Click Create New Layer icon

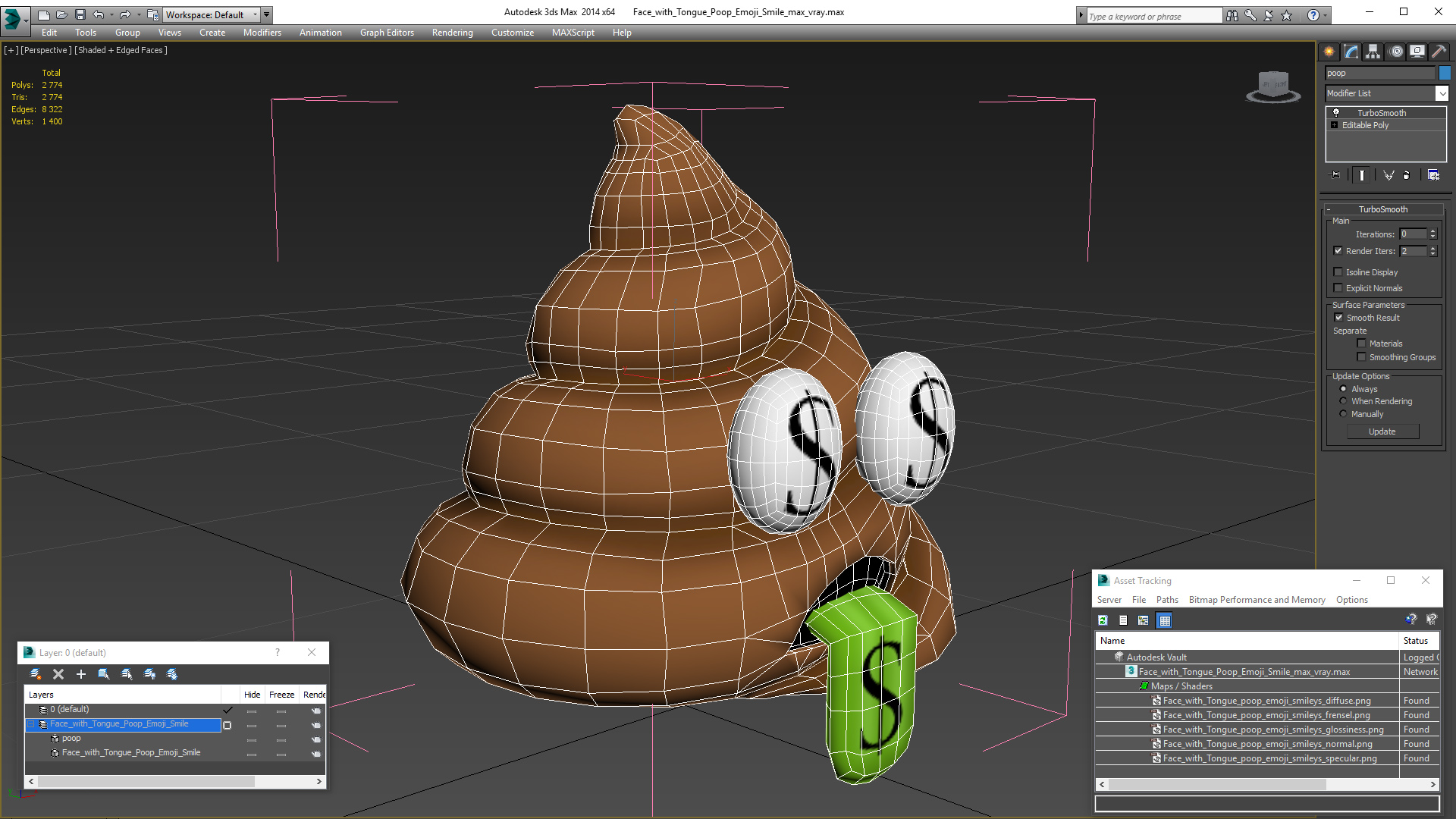(36, 674)
